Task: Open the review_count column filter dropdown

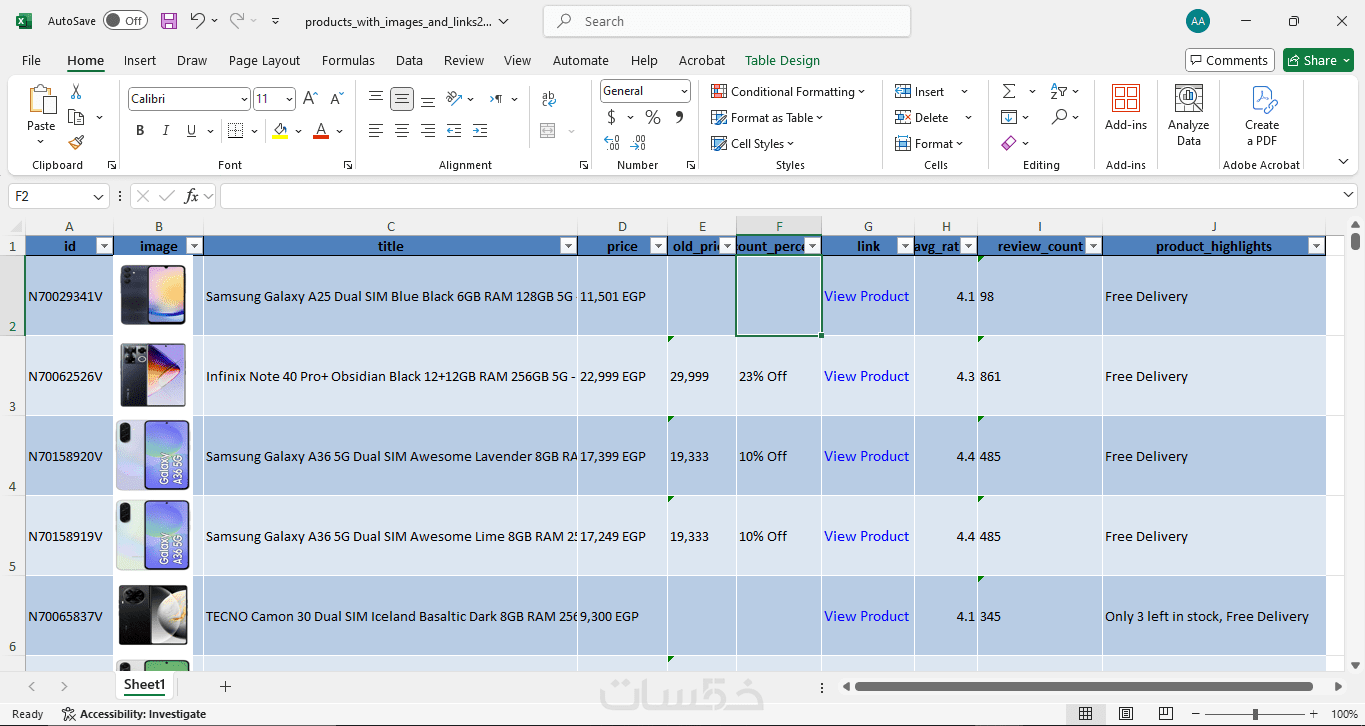Action: (1093, 246)
